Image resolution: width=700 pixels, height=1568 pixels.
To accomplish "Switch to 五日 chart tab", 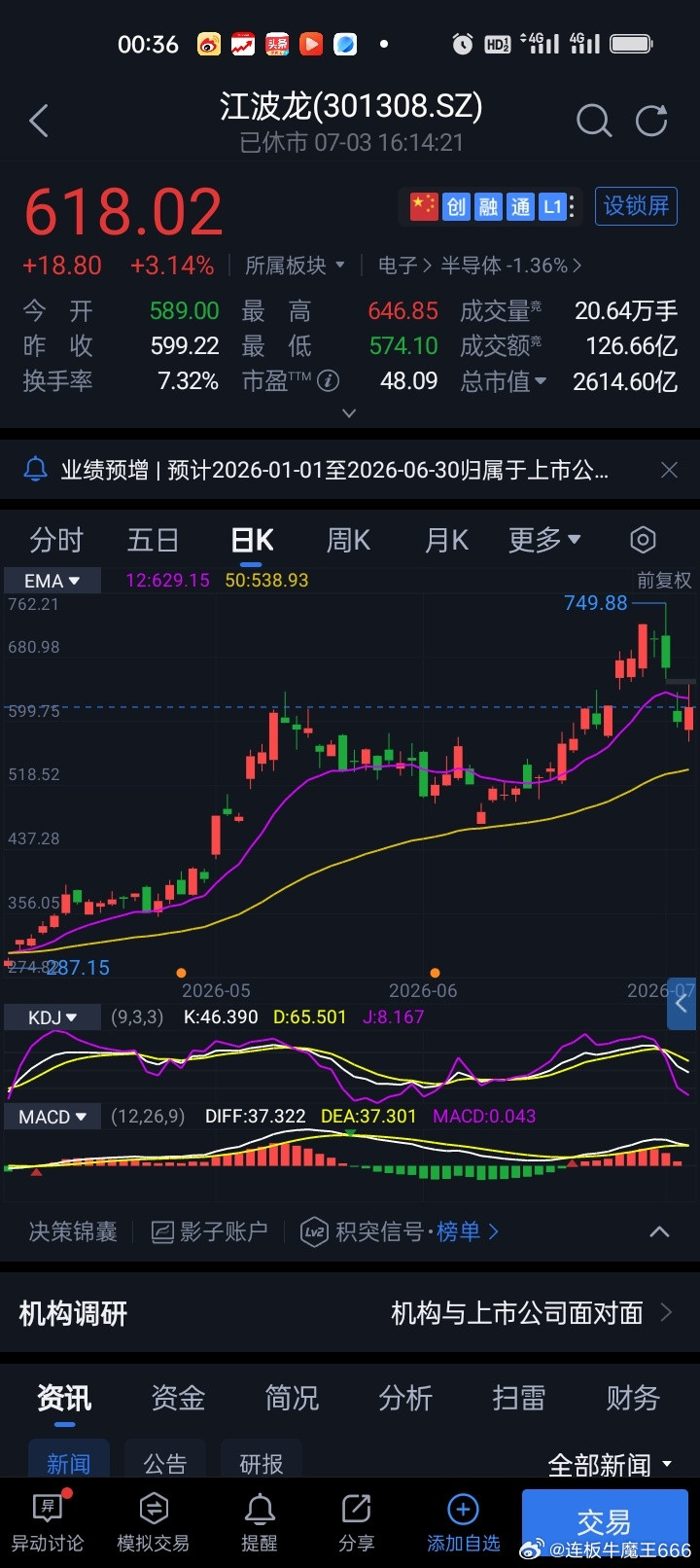I will pyautogui.click(x=153, y=540).
